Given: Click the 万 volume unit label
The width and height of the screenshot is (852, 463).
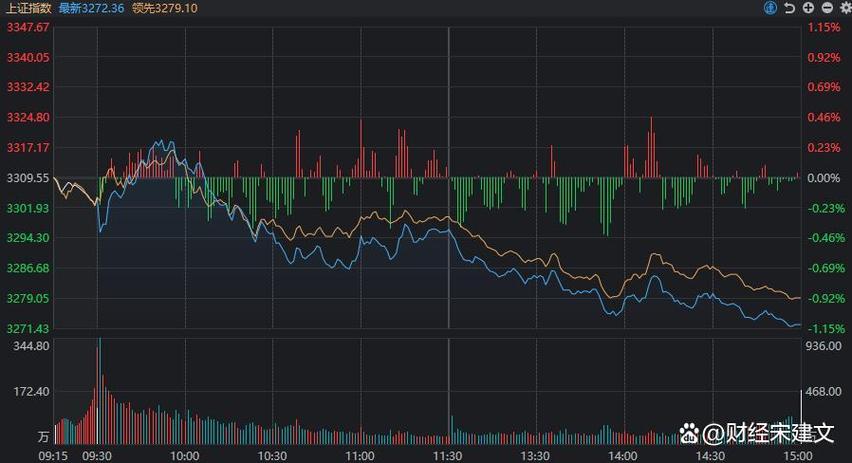Looking at the screenshot, I should 42,437.
